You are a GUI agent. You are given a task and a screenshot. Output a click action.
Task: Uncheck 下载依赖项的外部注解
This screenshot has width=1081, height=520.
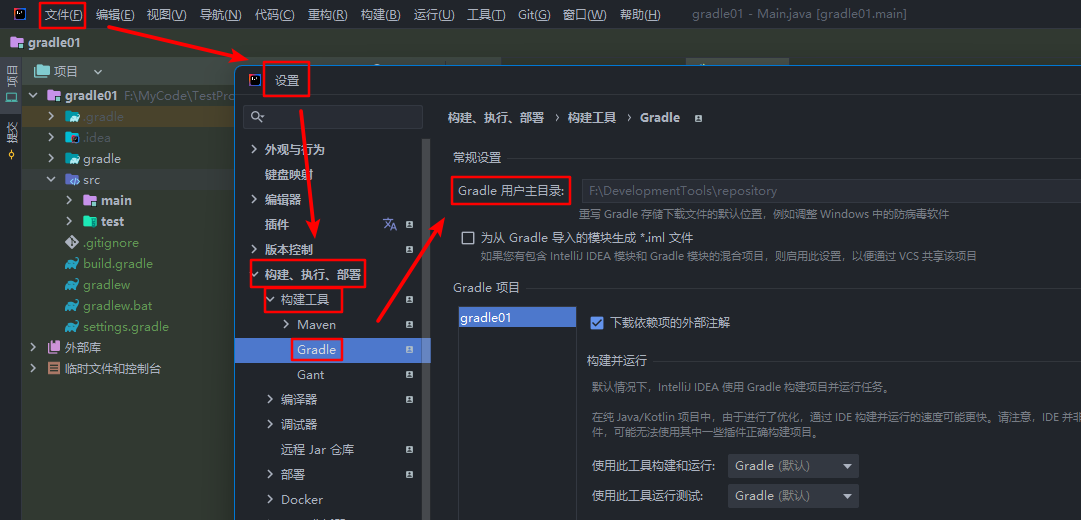click(597, 323)
